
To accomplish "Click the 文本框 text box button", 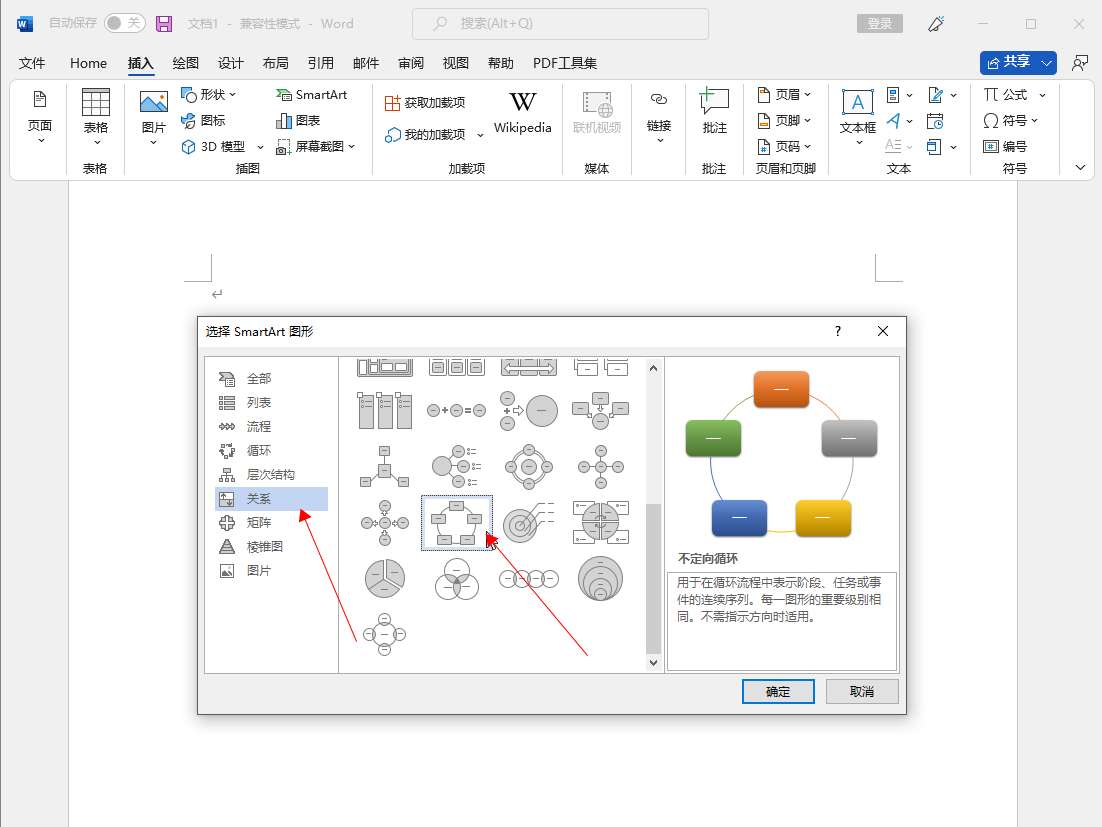I will [x=857, y=117].
